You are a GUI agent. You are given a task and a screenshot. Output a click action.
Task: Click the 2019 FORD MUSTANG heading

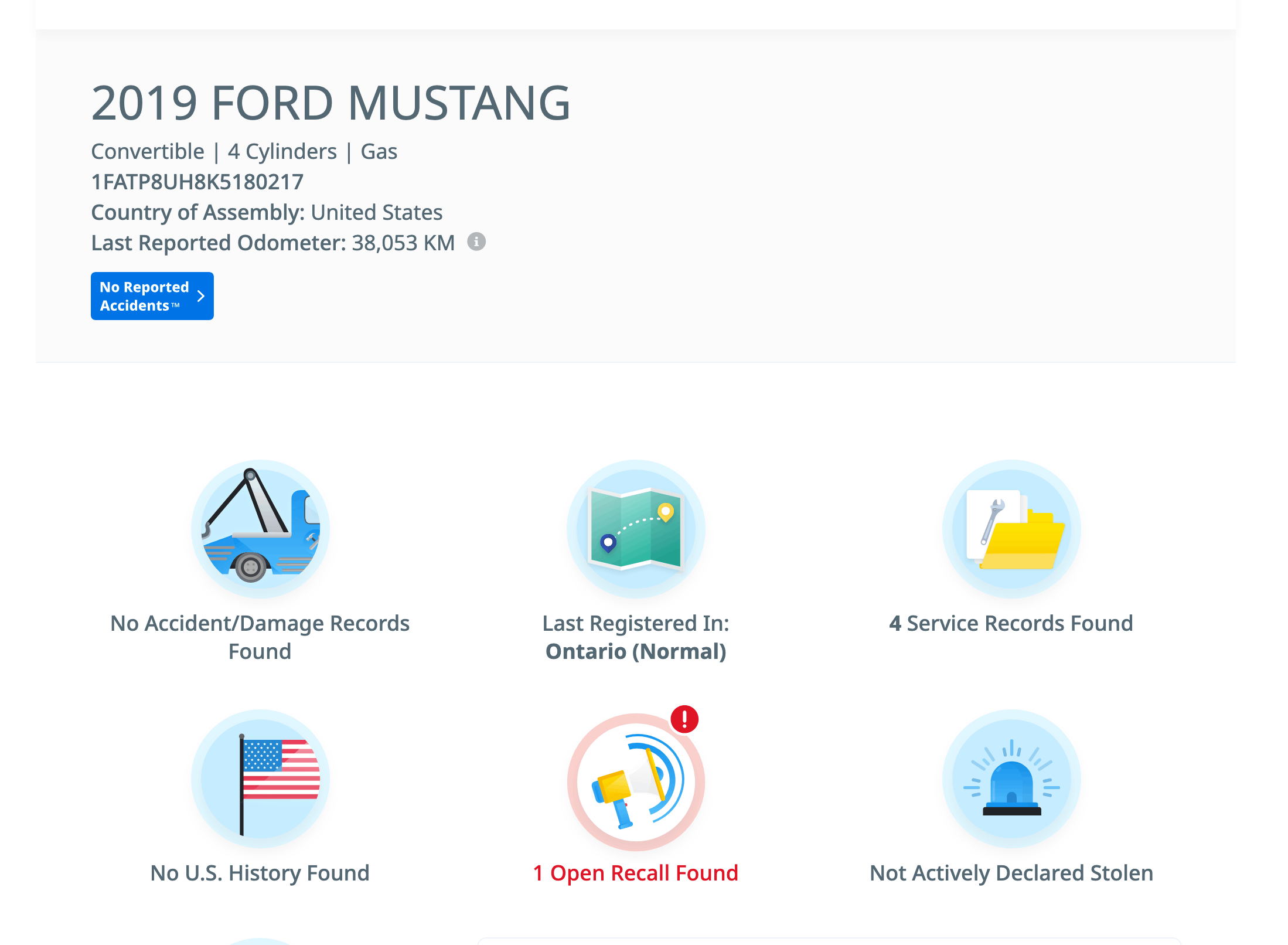330,103
